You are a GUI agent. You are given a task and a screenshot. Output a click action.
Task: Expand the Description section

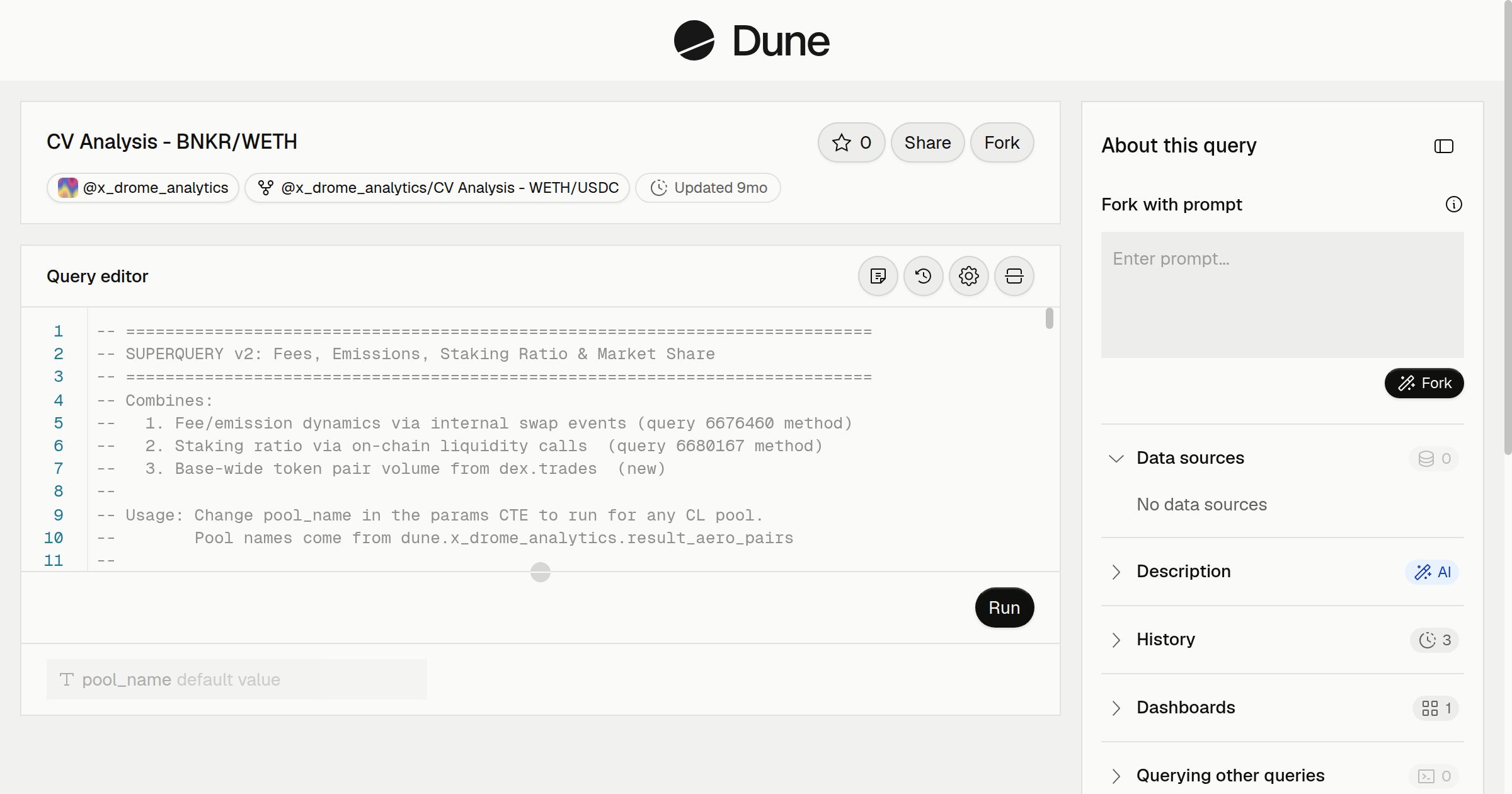click(1116, 572)
